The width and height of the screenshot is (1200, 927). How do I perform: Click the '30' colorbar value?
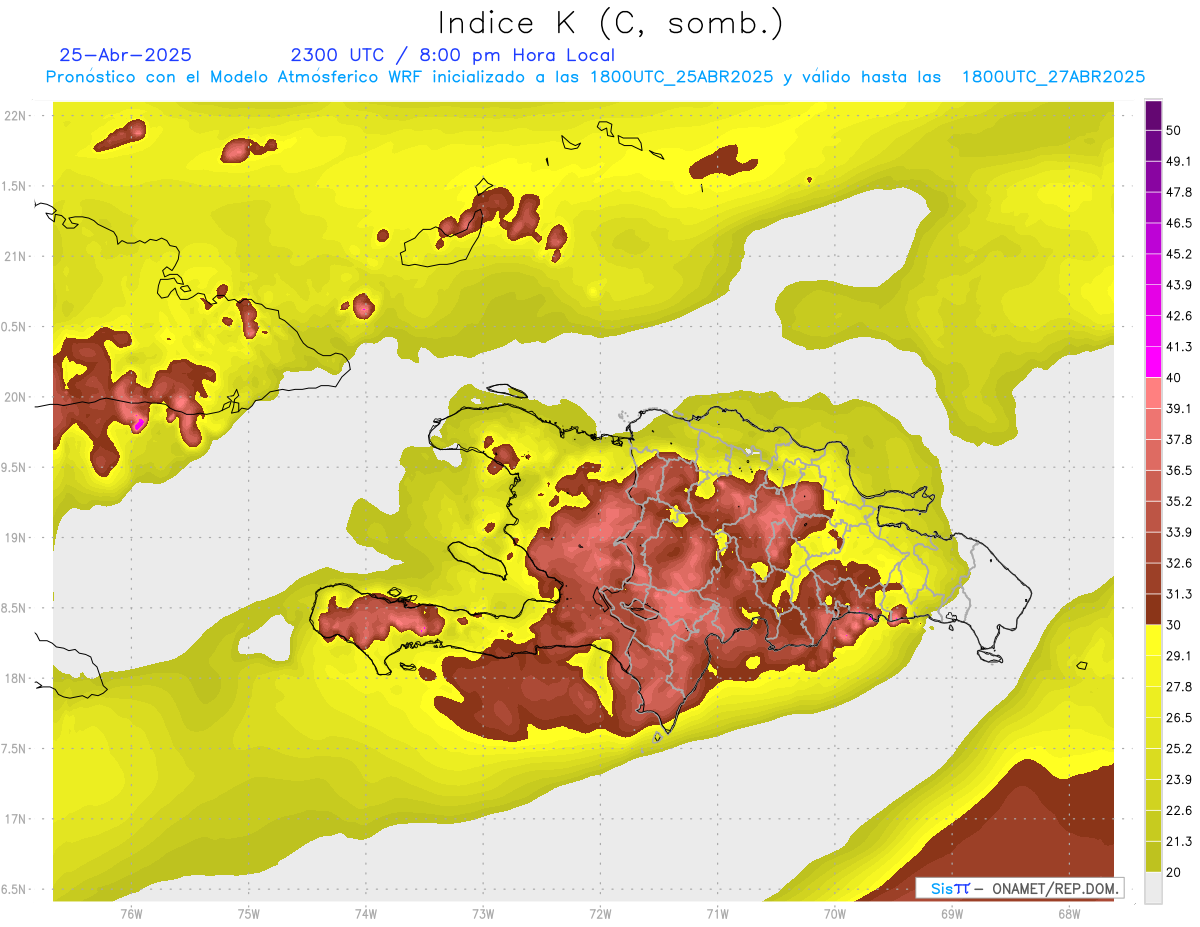(1173, 625)
